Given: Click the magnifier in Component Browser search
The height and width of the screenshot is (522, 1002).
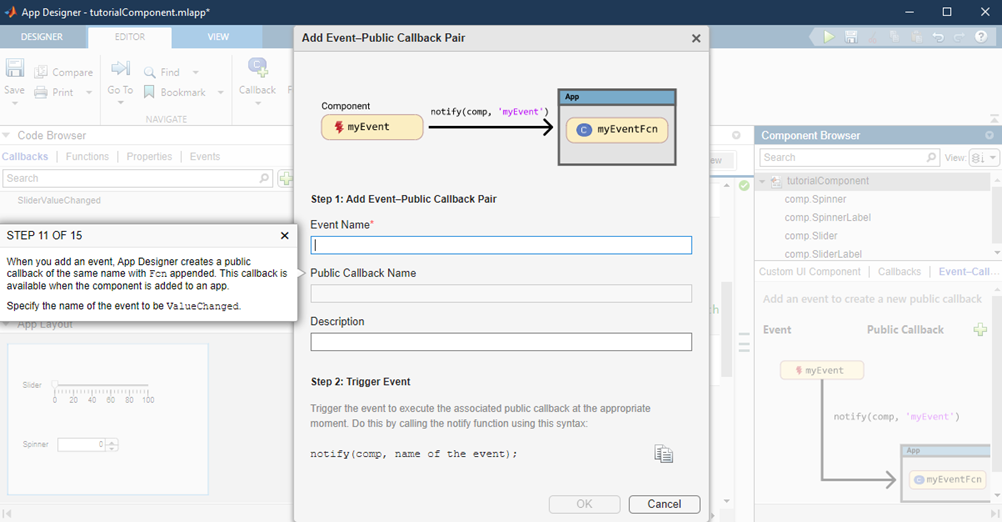Looking at the screenshot, I should pyautogui.click(x=931, y=157).
